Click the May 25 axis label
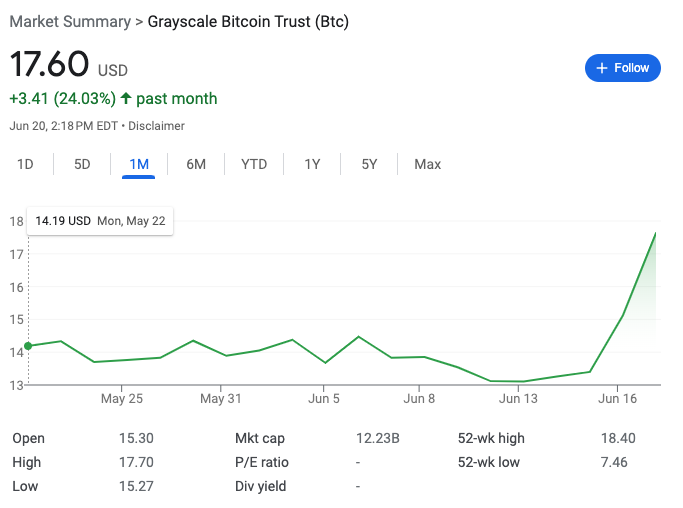The height and width of the screenshot is (508, 683). click(x=122, y=399)
